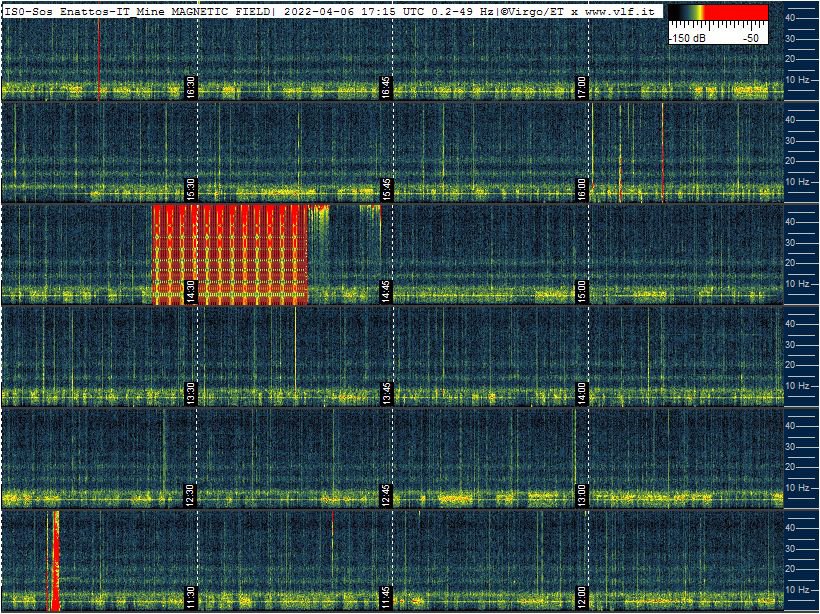
Task: Click the wide red spike in bottom row
Action: [56, 560]
